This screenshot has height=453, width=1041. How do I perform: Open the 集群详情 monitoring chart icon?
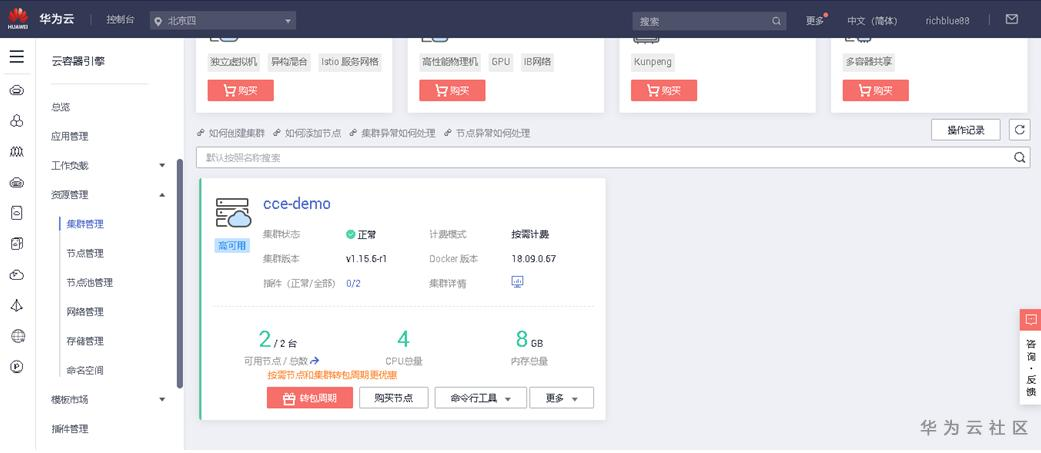pos(518,282)
